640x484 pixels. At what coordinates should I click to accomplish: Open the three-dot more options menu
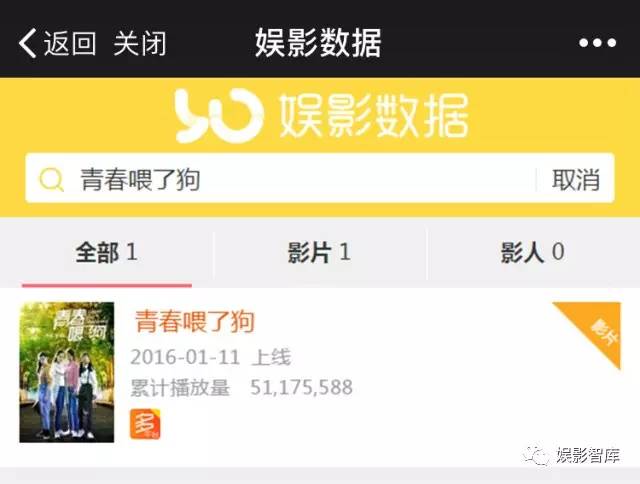pos(598,43)
